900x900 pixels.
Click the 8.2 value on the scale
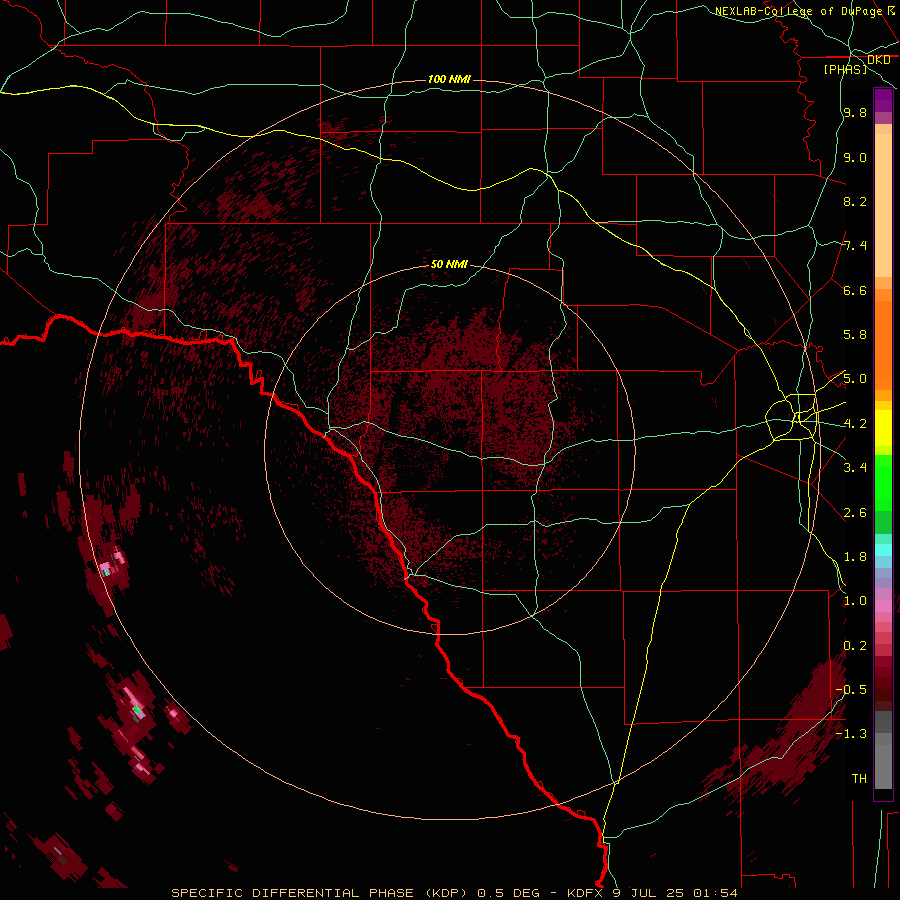point(855,201)
